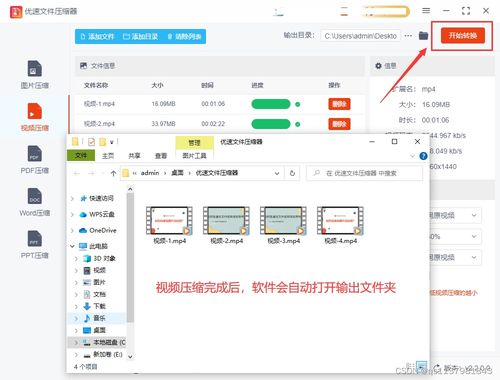Click the app logo of 优速文件压缩器
This screenshot has width=500, height=380.
click(16, 12)
